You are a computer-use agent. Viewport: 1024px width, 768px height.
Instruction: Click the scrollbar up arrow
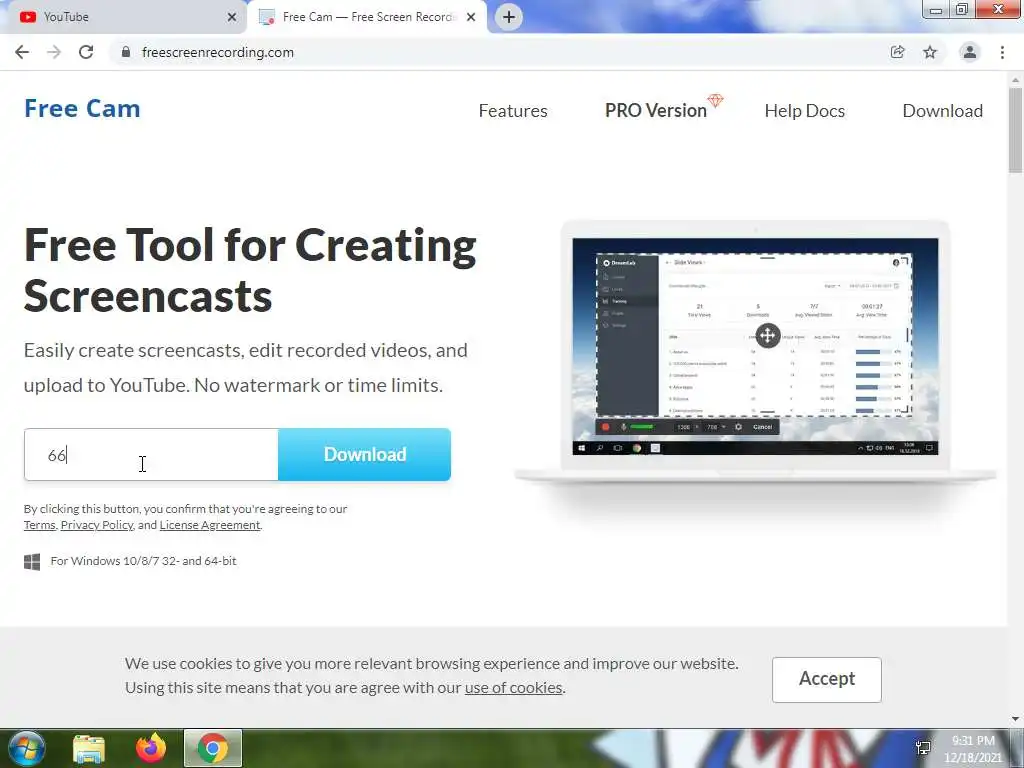click(1015, 80)
